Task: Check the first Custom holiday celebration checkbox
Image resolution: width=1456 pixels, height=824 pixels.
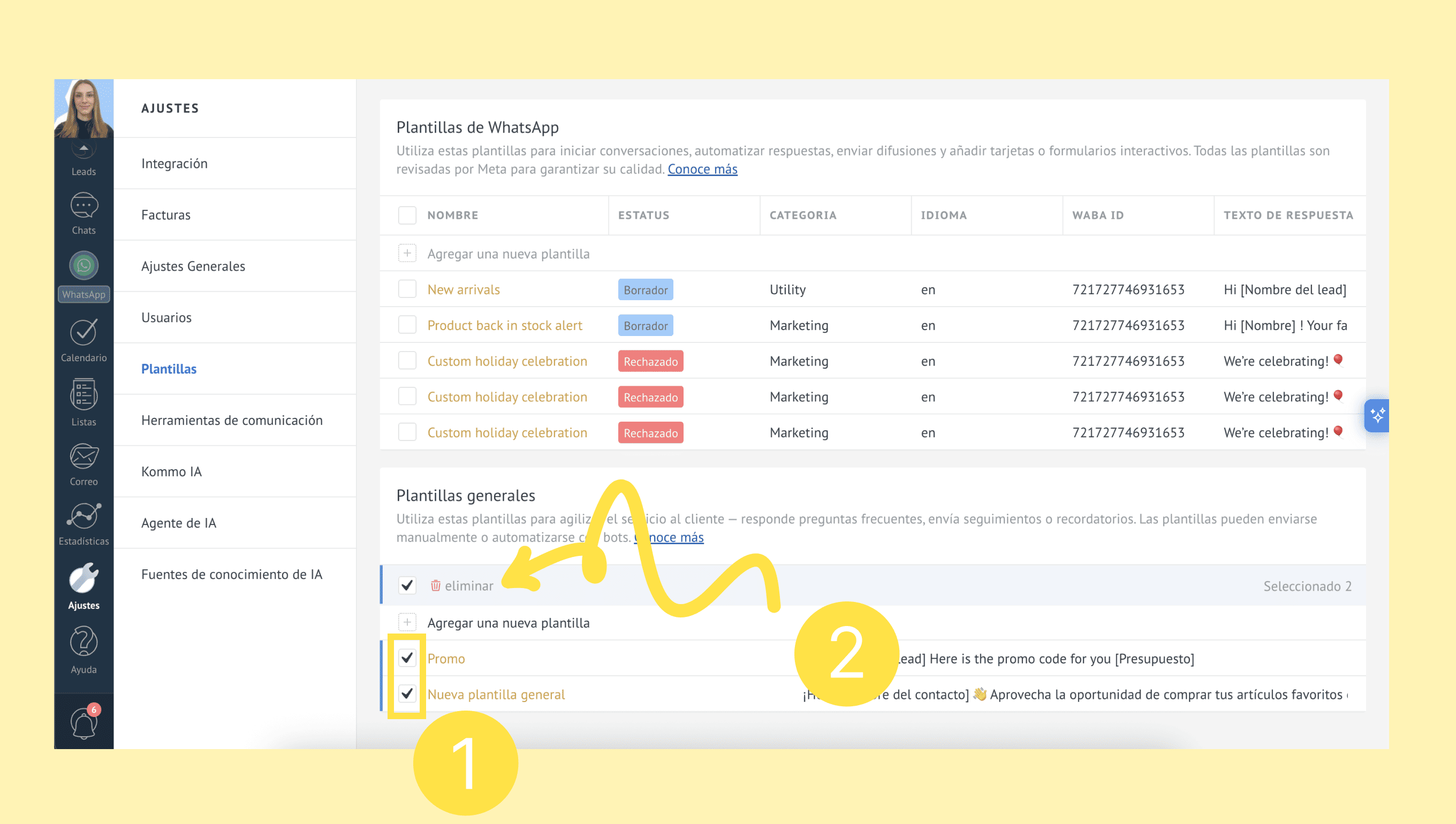Action: [x=407, y=361]
